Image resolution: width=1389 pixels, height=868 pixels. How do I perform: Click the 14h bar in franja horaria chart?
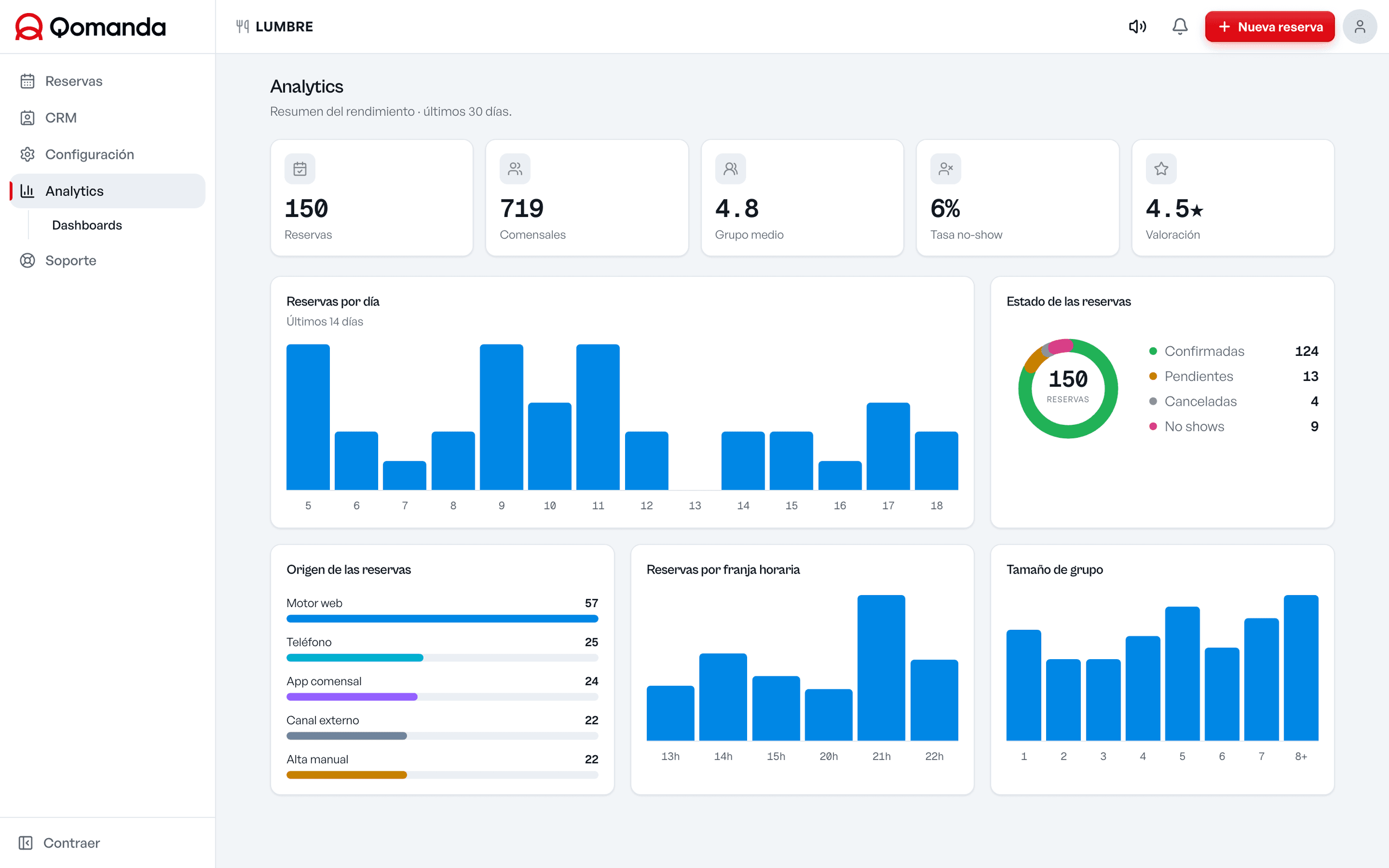pos(723,698)
